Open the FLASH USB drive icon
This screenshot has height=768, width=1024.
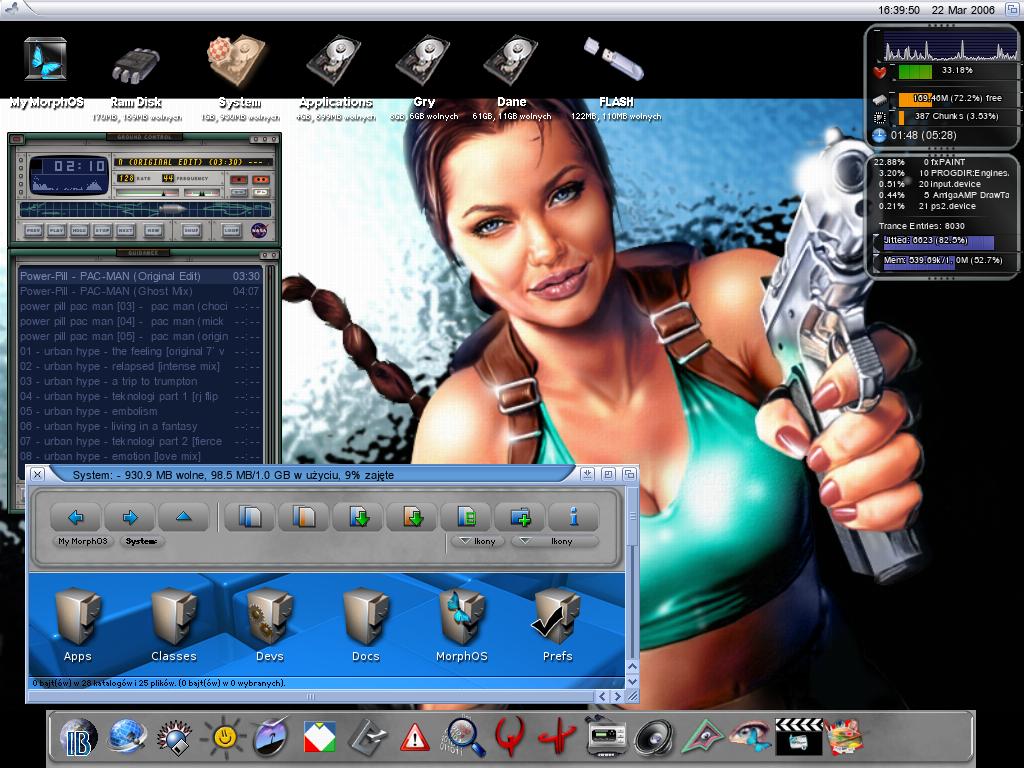[614, 60]
